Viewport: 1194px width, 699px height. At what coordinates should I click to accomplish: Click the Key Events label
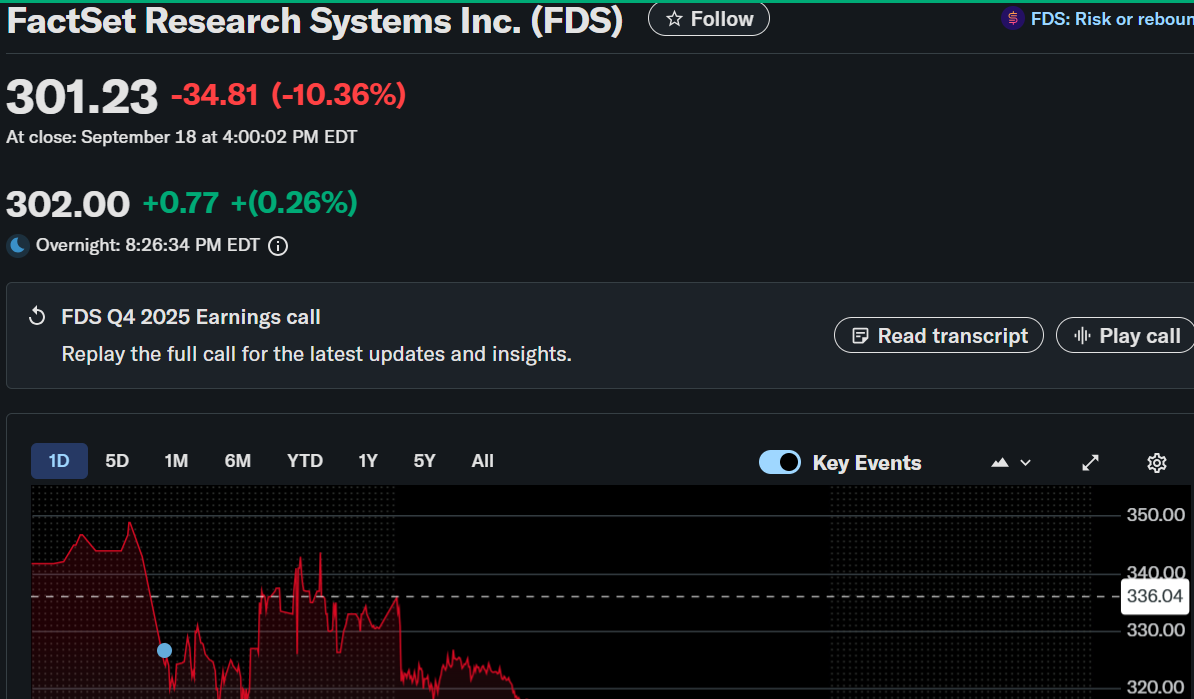(x=867, y=463)
